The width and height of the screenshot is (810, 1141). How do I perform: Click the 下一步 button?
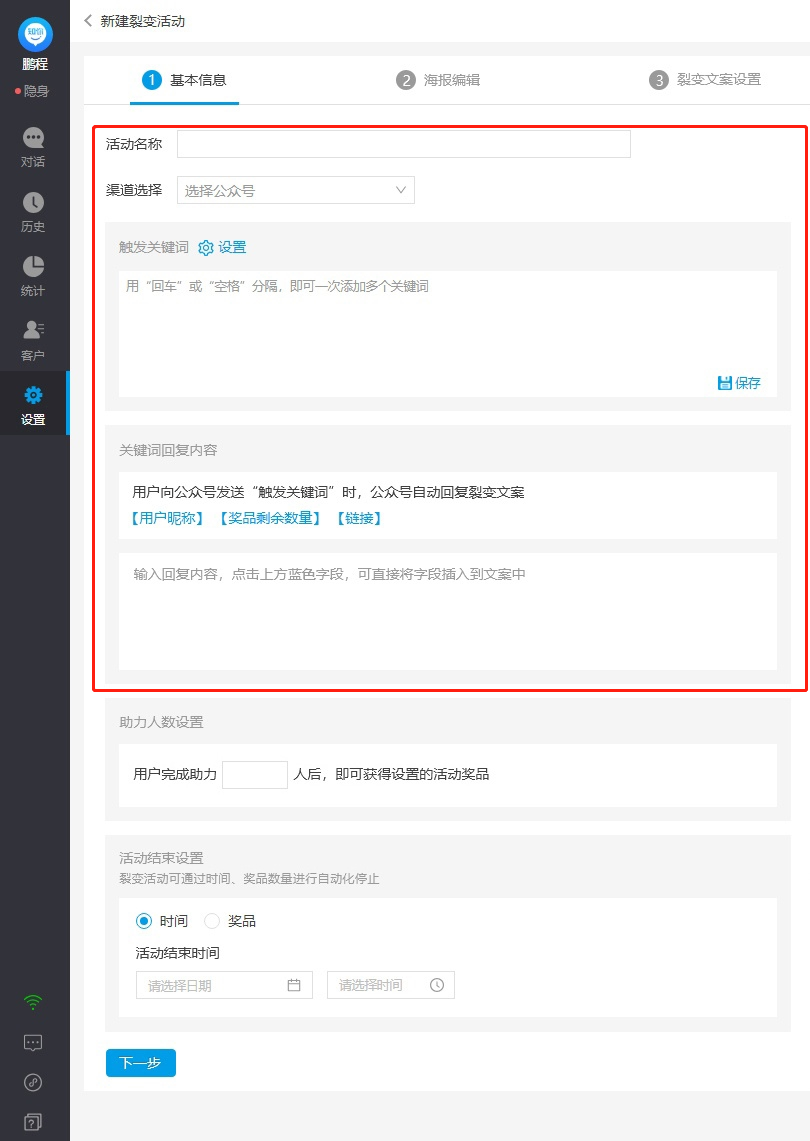140,1063
